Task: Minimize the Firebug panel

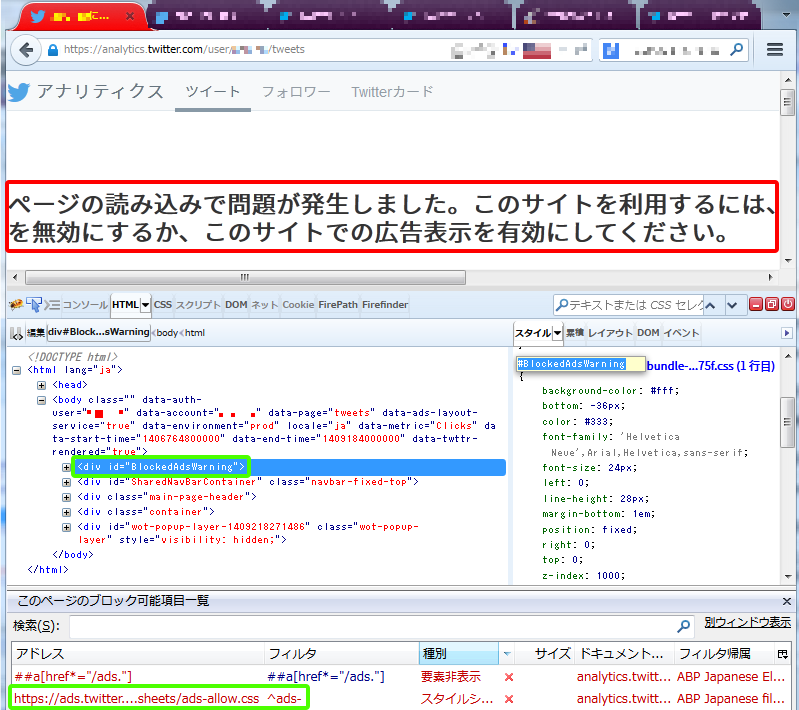Action: 756,305
